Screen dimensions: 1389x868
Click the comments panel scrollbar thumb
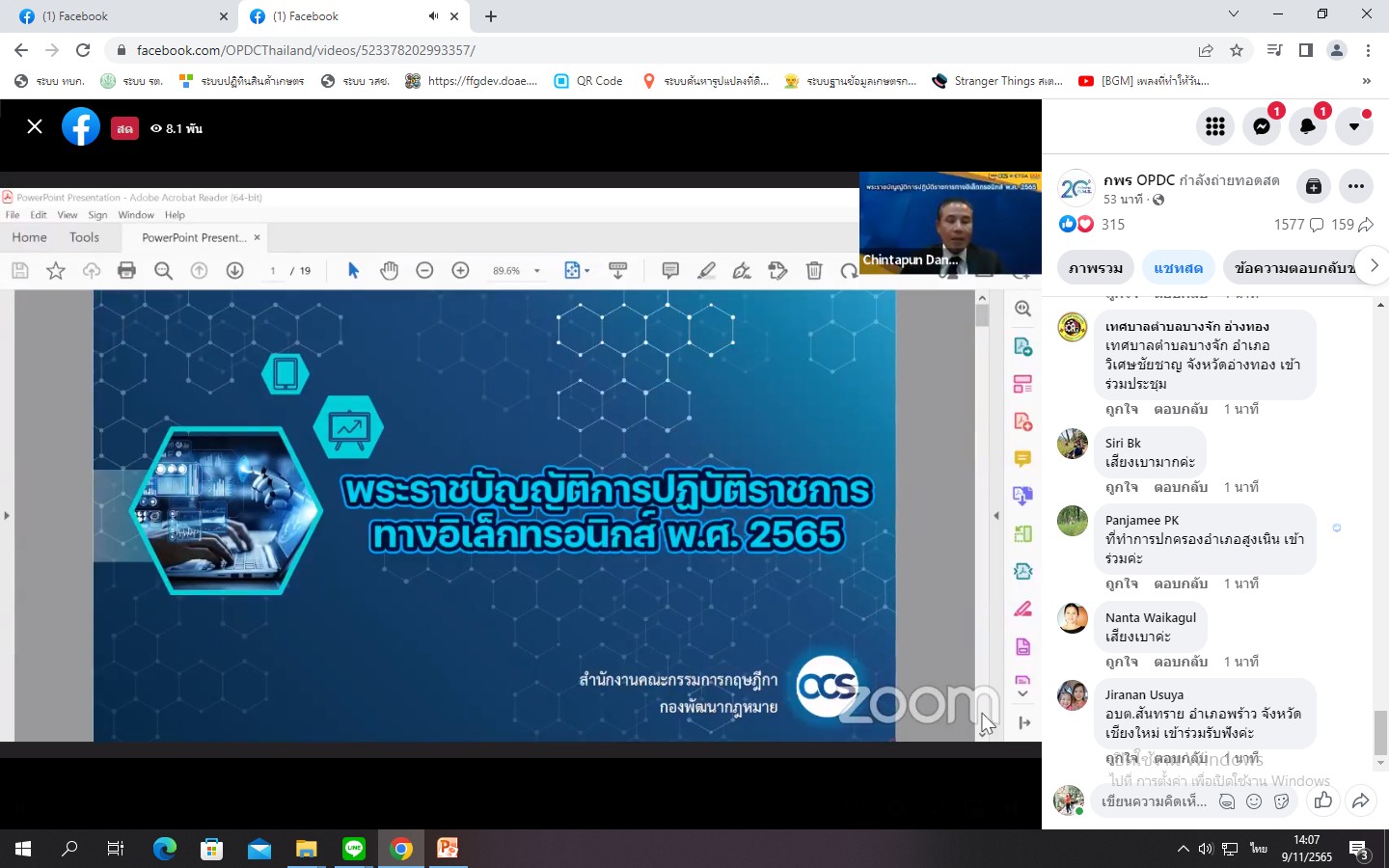tap(1380, 733)
